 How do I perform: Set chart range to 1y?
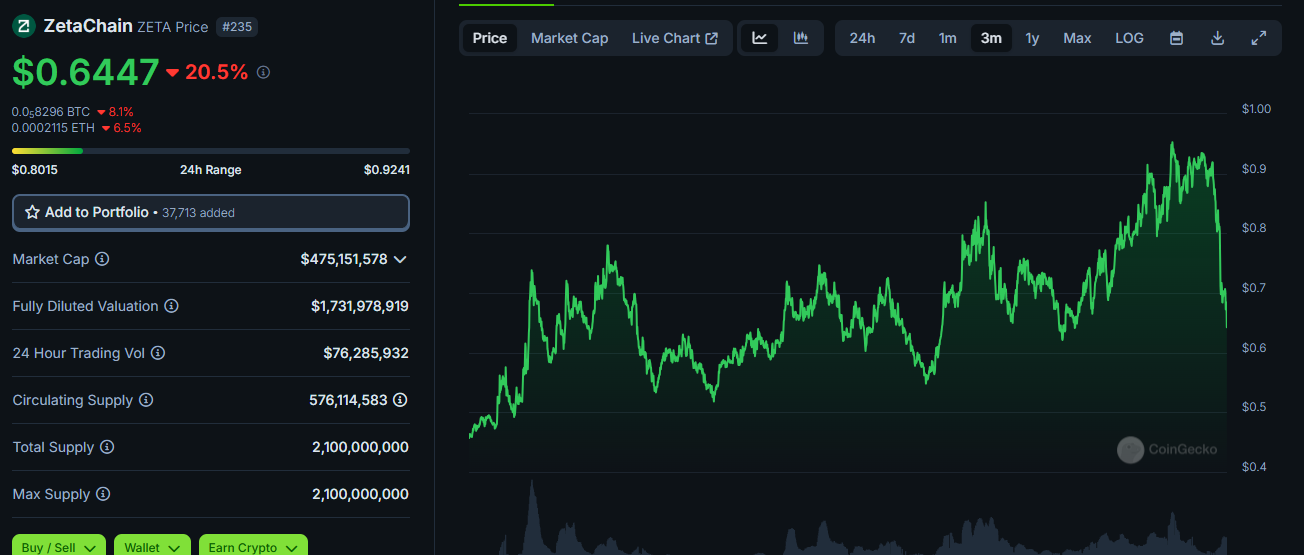click(1033, 38)
